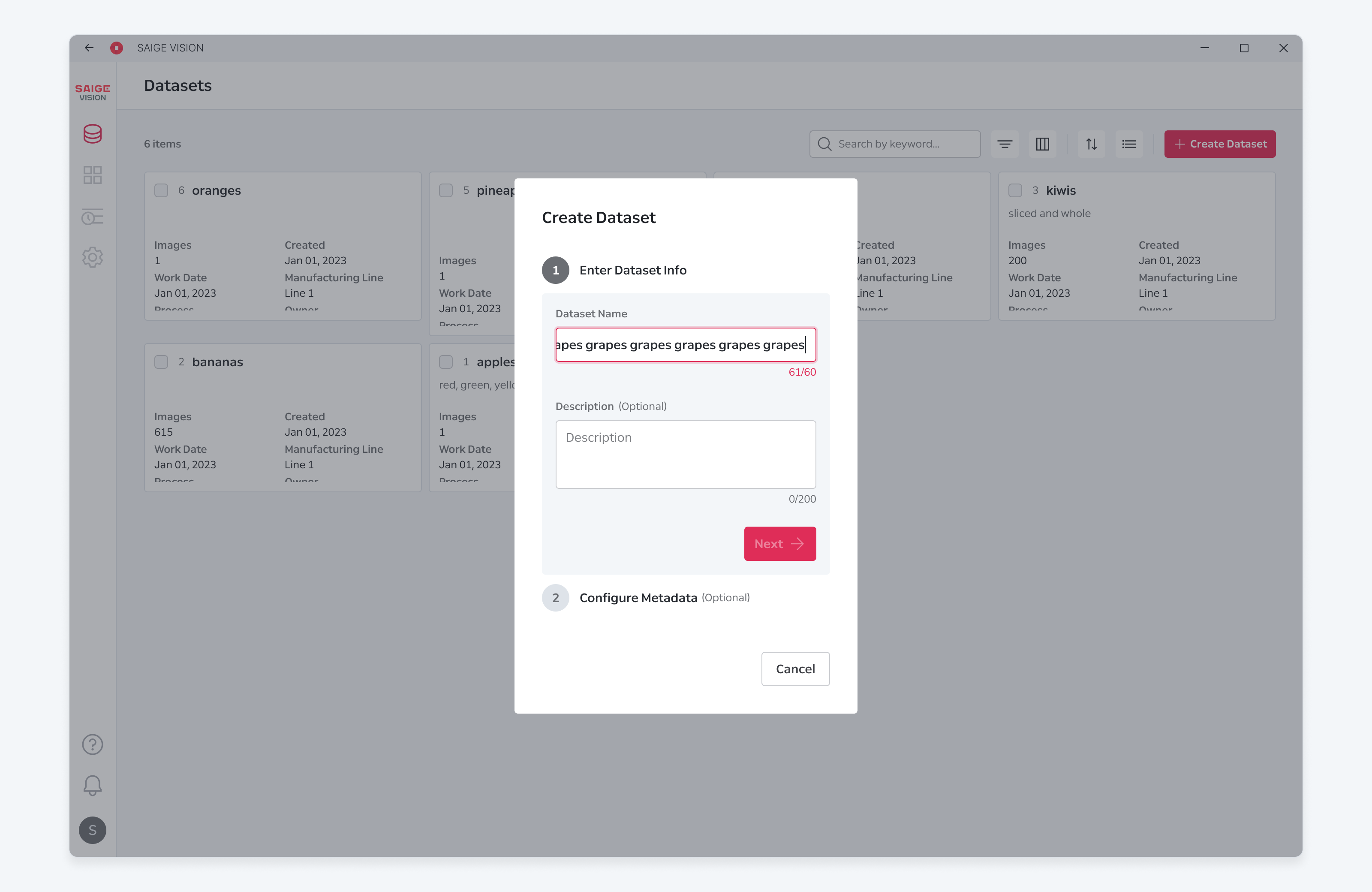The image size is (1372, 892).
Task: Click the columns layout icon in toolbar
Action: (1042, 144)
